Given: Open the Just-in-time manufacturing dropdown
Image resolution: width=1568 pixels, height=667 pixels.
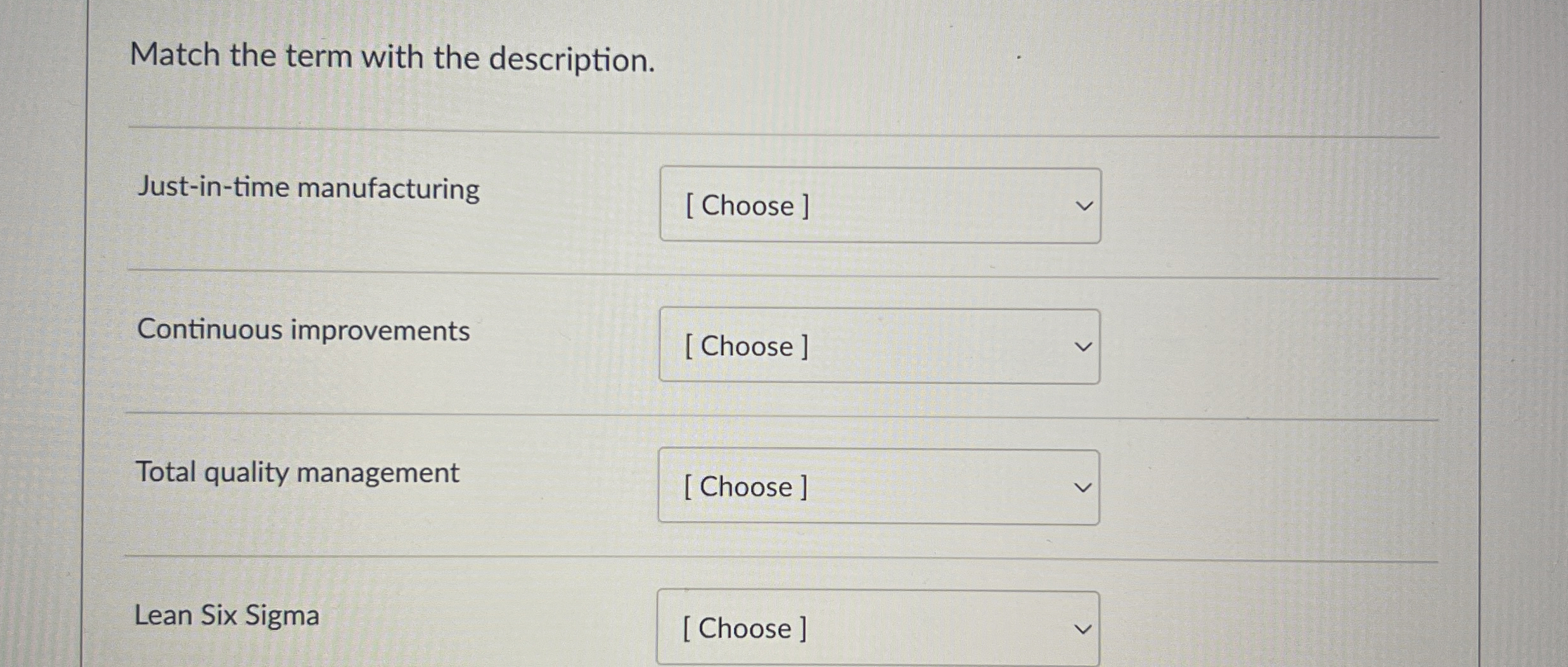Looking at the screenshot, I should pos(880,205).
